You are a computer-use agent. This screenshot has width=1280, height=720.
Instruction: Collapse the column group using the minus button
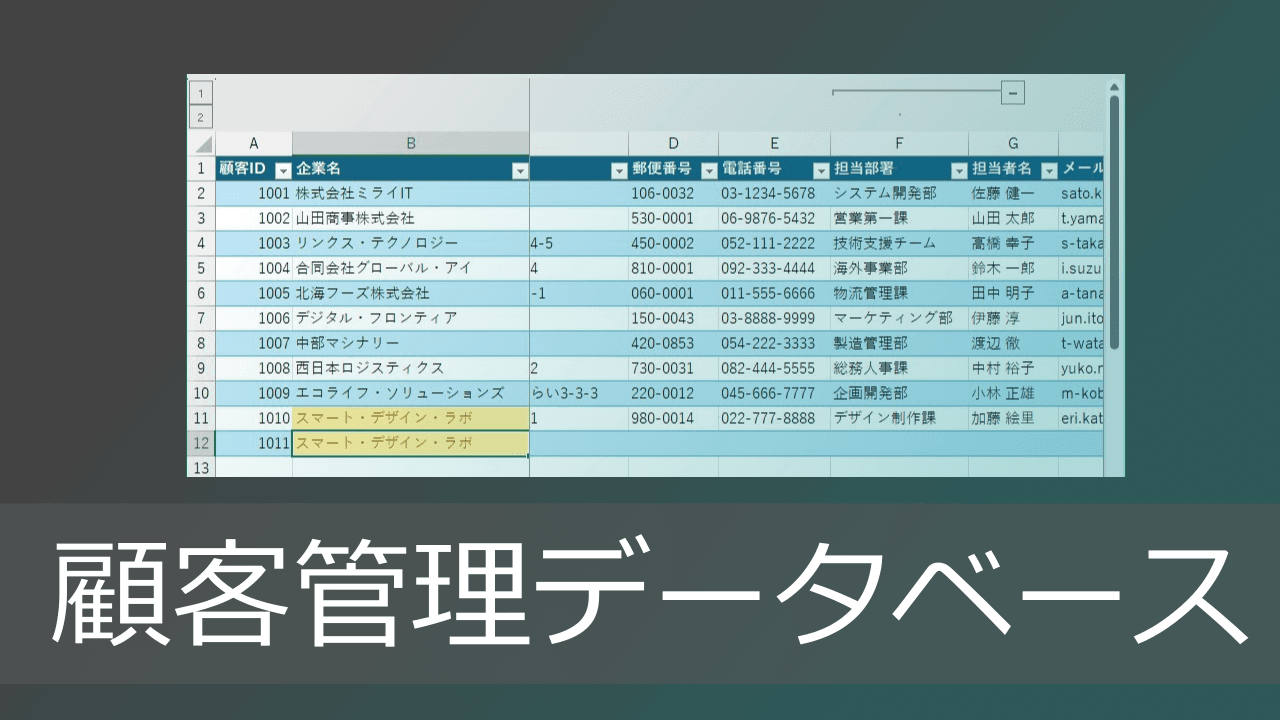(x=1011, y=92)
